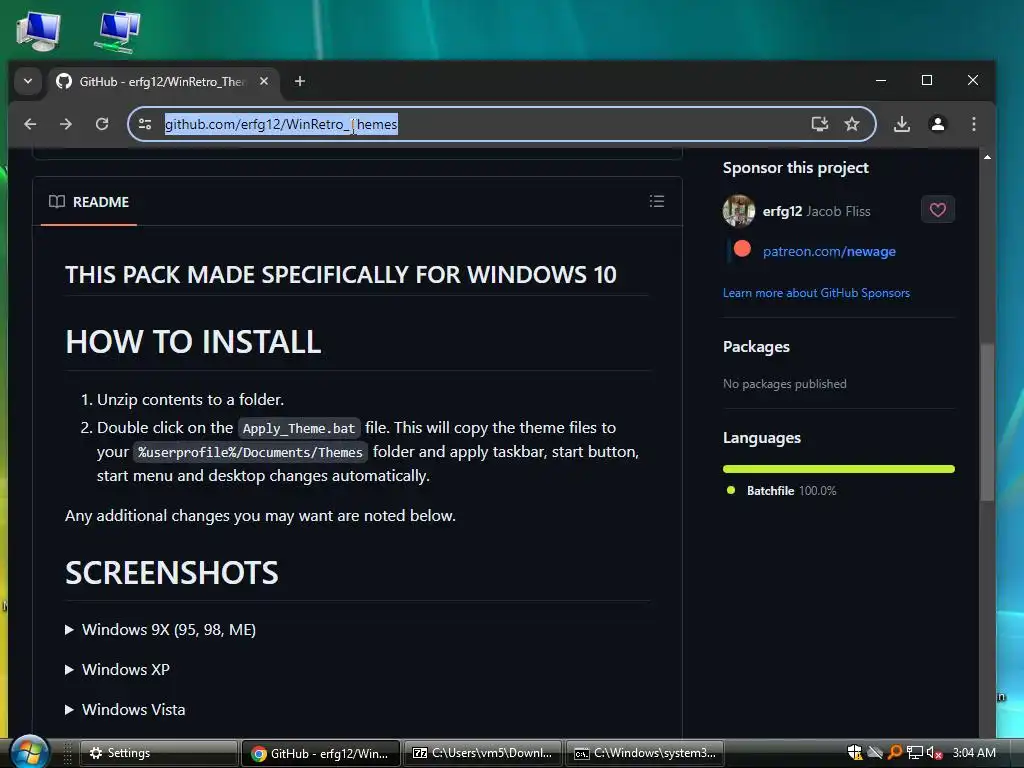Click the Batchfile language progress bar
The image size is (1024, 768).
[839, 469]
